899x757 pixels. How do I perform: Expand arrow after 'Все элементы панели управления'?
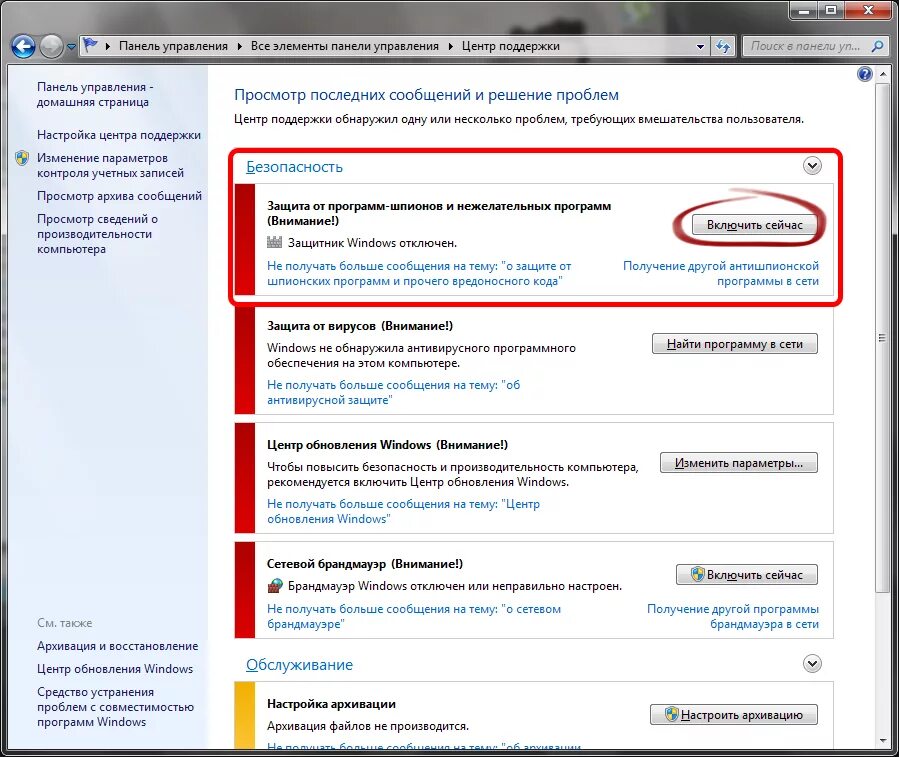click(x=450, y=46)
